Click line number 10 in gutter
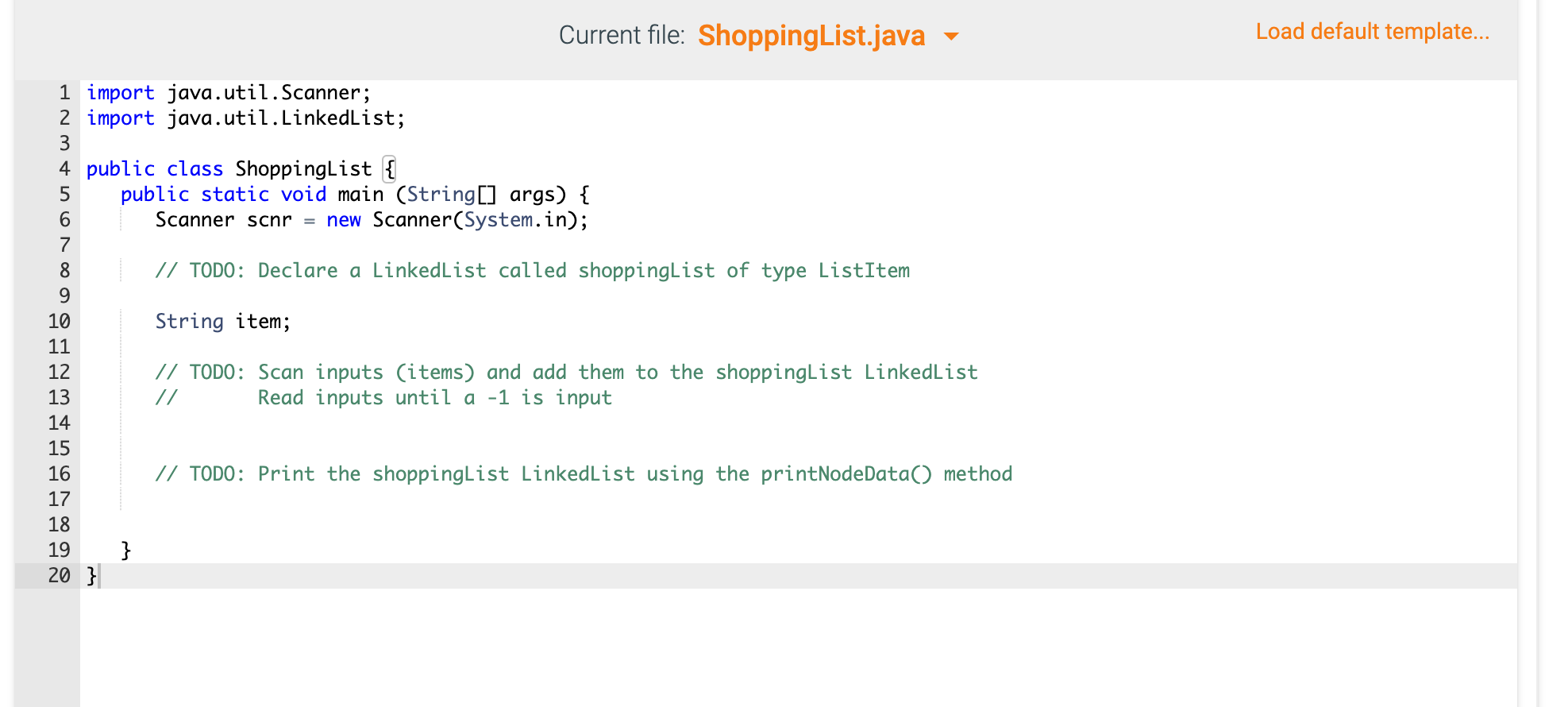Screen dimensions: 1568x707 60,322
